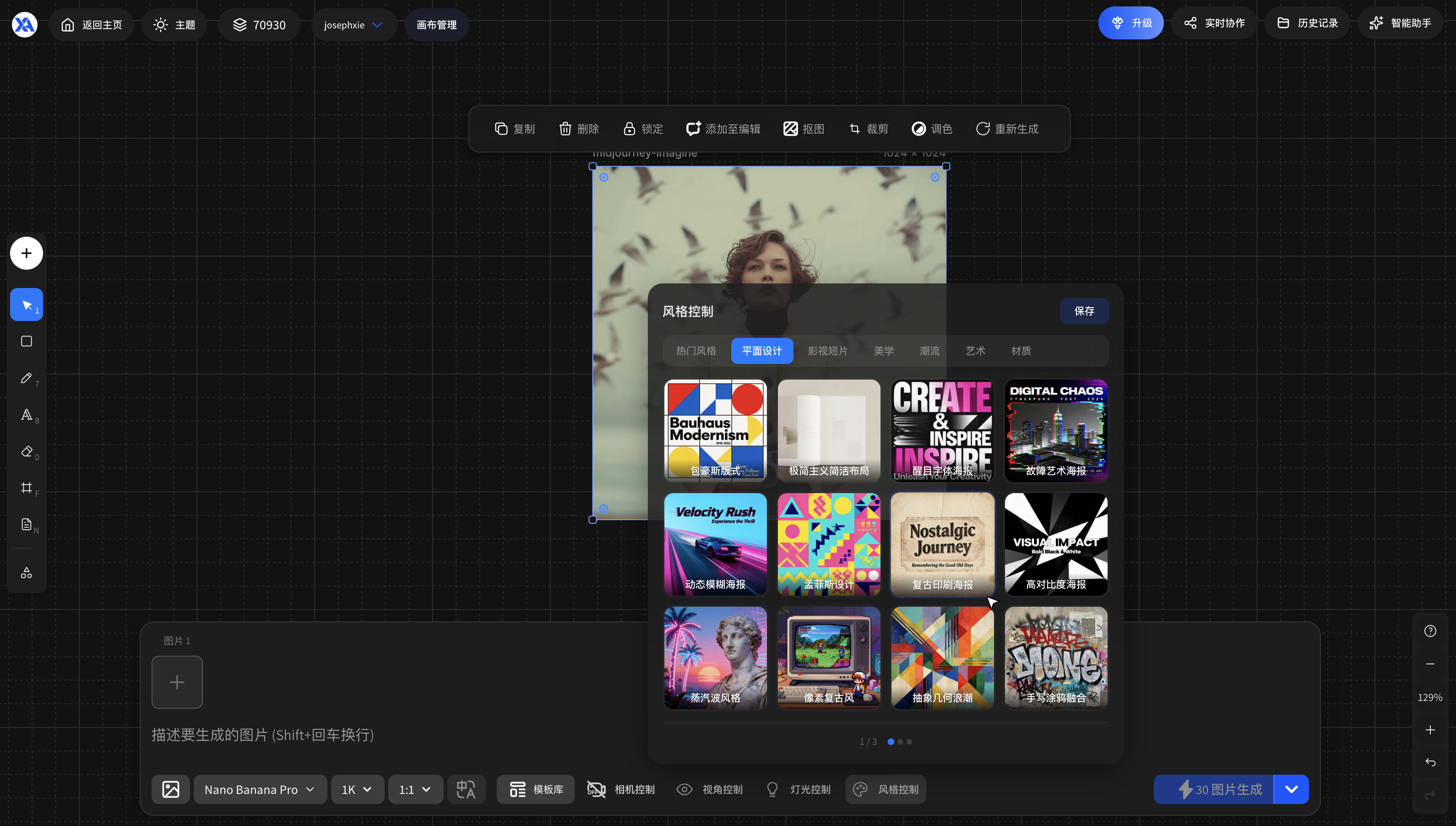Screen dimensions: 1456x826
Task: Open canvas management (画布管理)
Action: (x=436, y=24)
